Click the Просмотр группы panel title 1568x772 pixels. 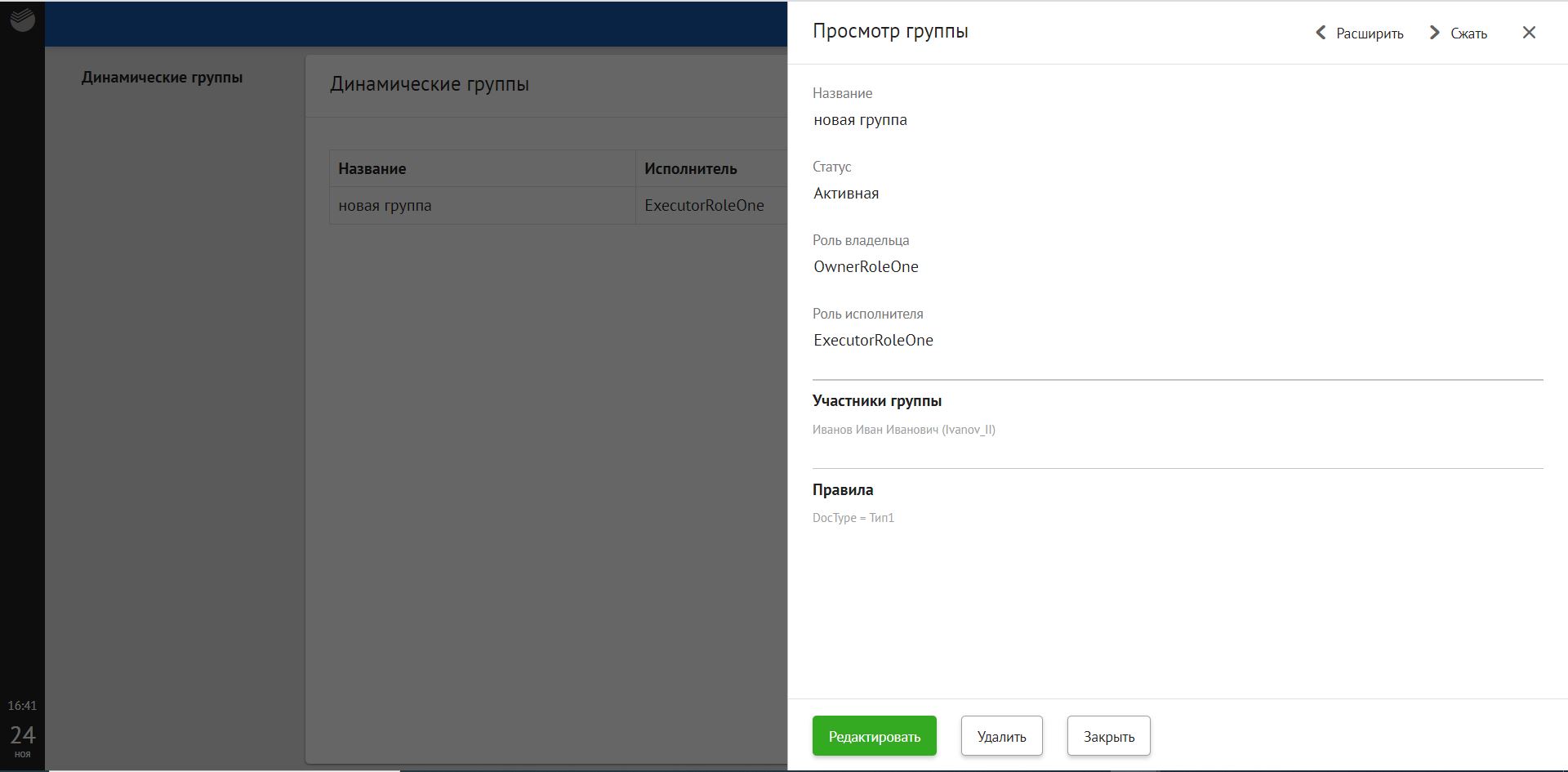890,31
